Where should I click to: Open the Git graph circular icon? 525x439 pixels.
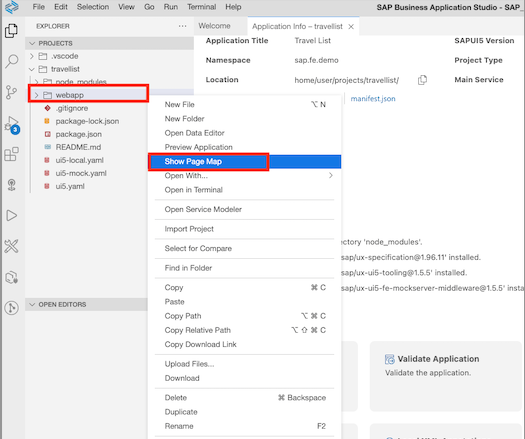(x=11, y=307)
